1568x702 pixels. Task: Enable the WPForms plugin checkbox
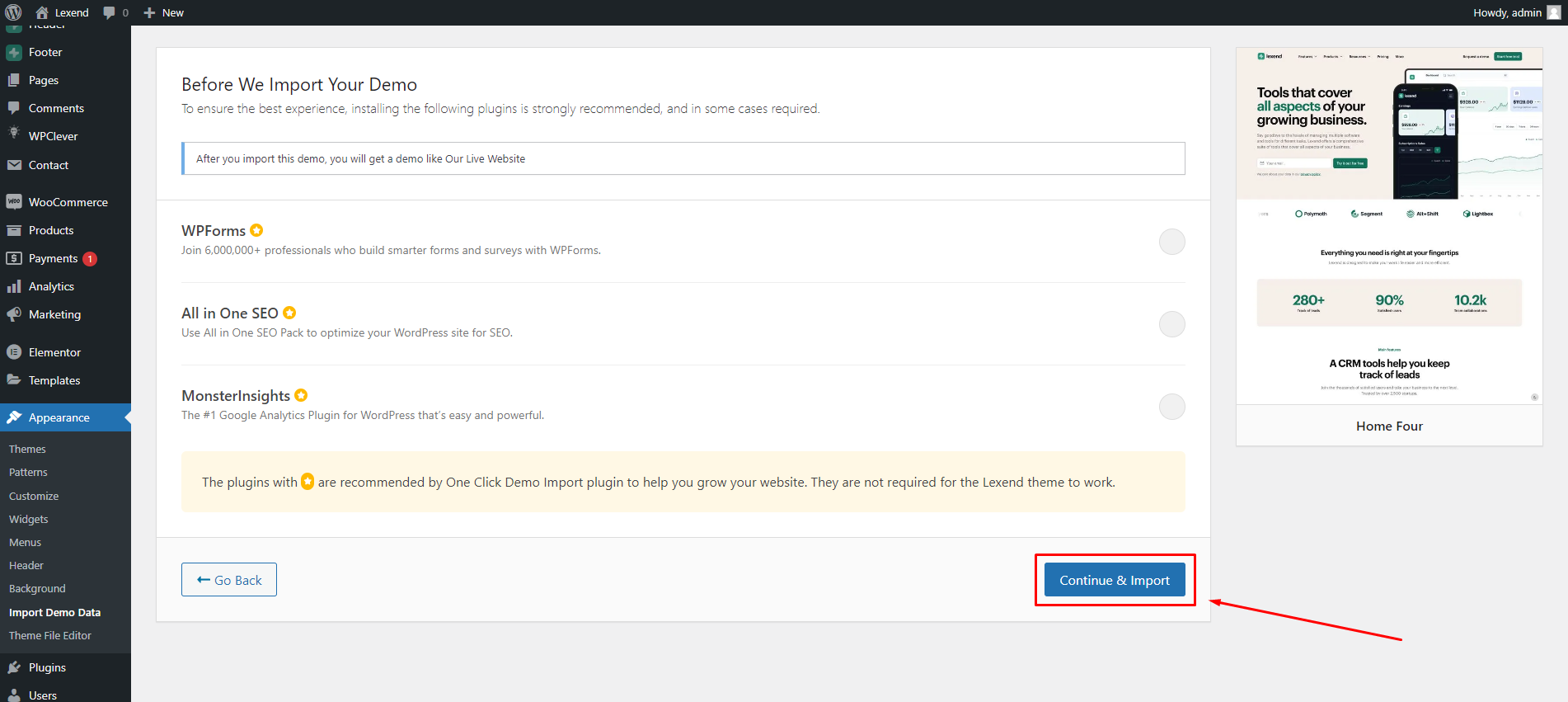tap(1172, 242)
